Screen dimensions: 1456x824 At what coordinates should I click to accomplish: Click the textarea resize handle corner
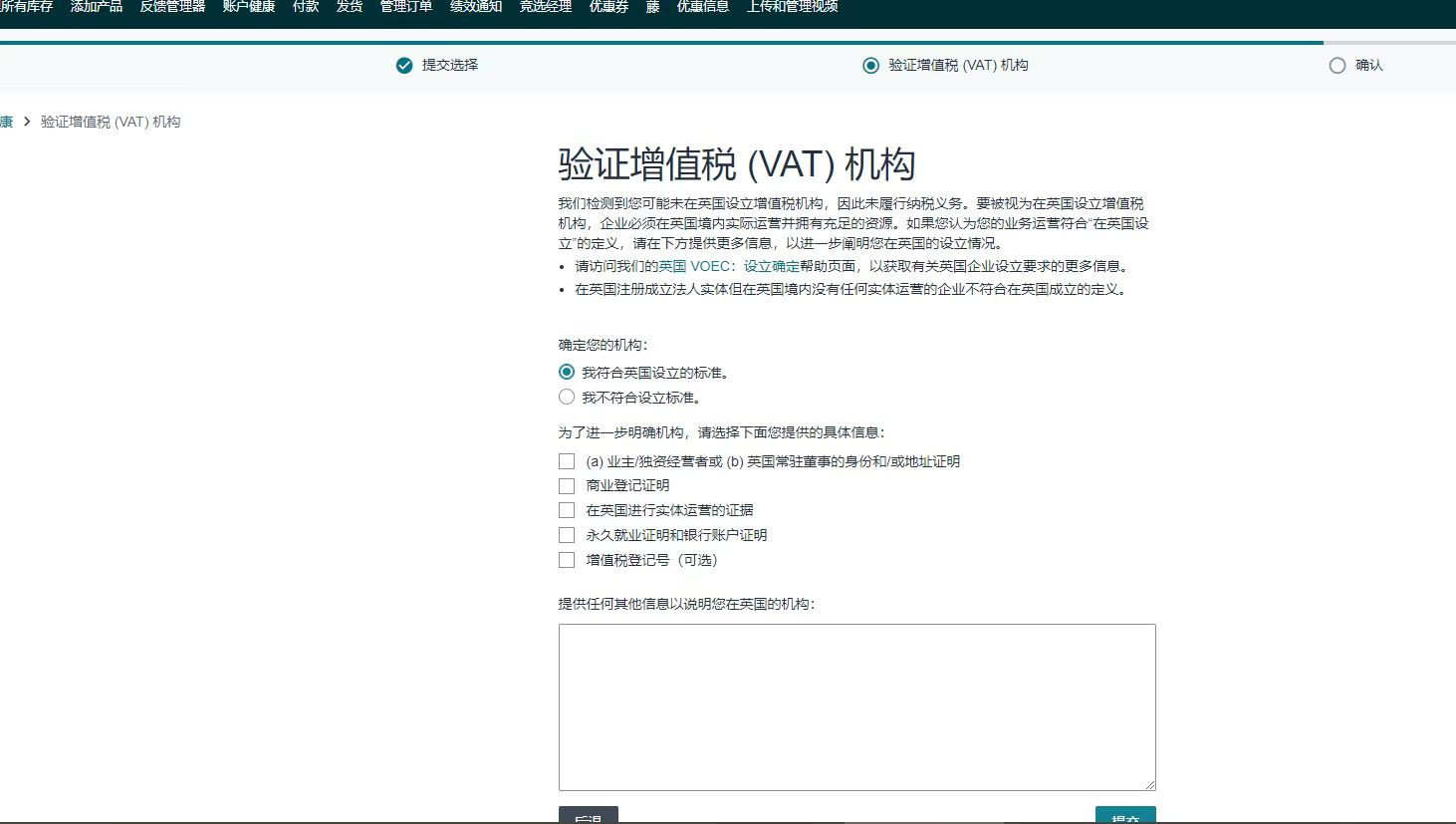[x=1149, y=784]
